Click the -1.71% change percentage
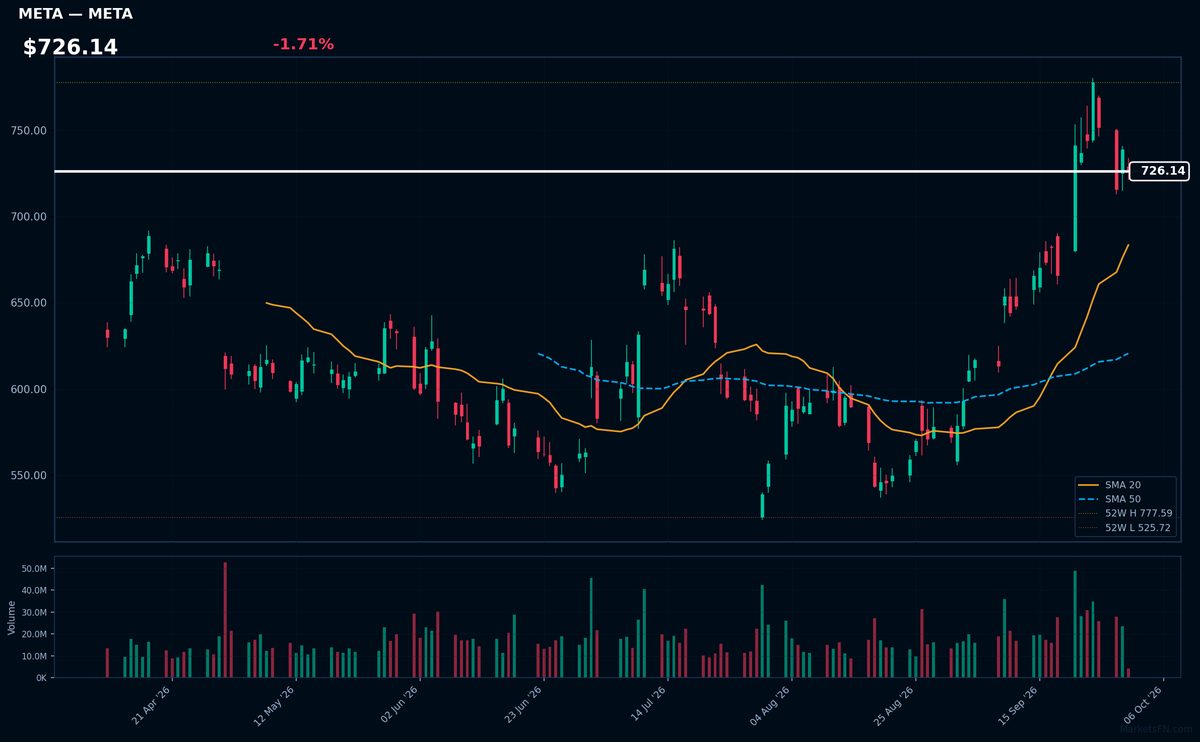The height and width of the screenshot is (742, 1200). click(303, 44)
